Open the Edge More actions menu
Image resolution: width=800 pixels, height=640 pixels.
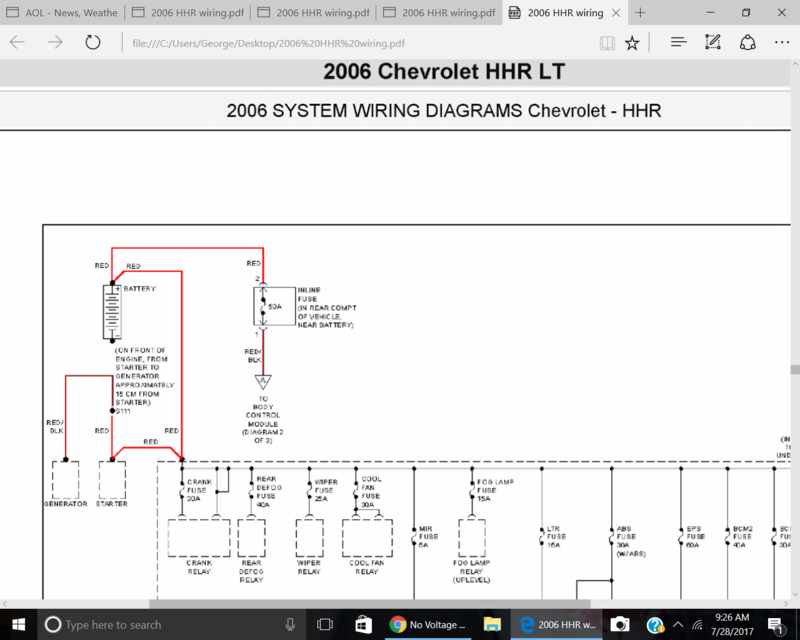click(x=781, y=43)
